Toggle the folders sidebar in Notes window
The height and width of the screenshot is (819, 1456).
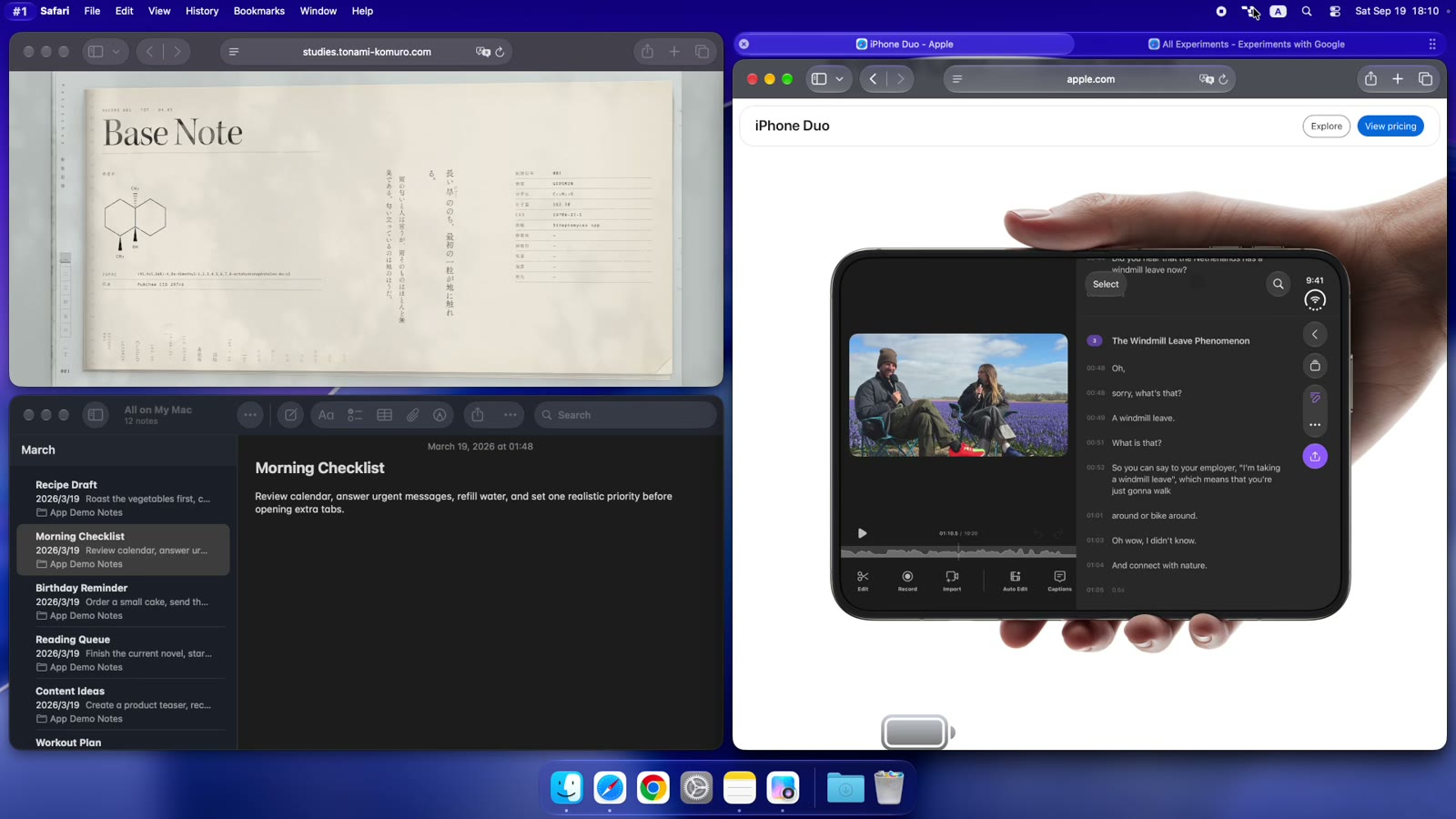(96, 415)
